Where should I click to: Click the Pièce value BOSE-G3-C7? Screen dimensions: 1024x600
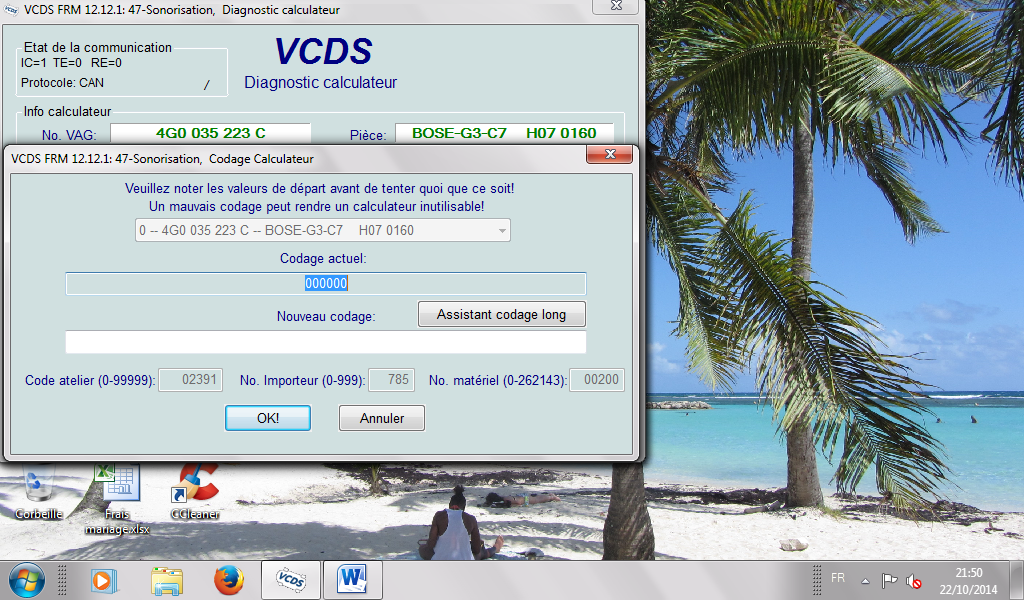coord(504,133)
